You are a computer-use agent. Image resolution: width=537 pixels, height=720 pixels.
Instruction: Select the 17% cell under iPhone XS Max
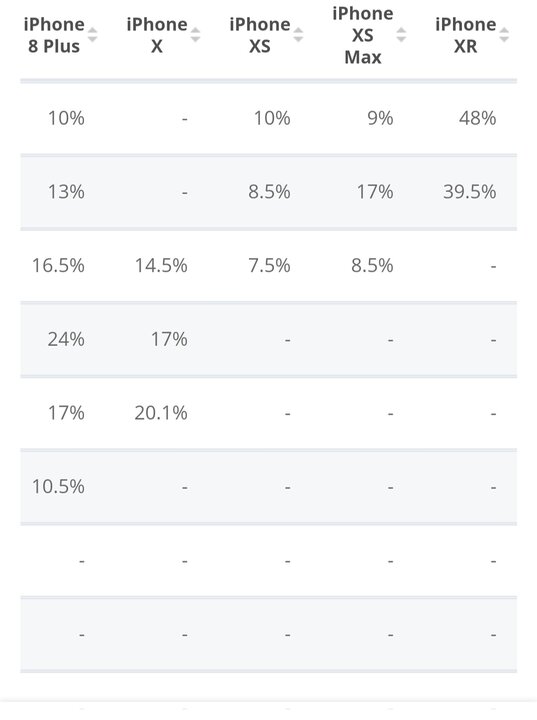[375, 192]
